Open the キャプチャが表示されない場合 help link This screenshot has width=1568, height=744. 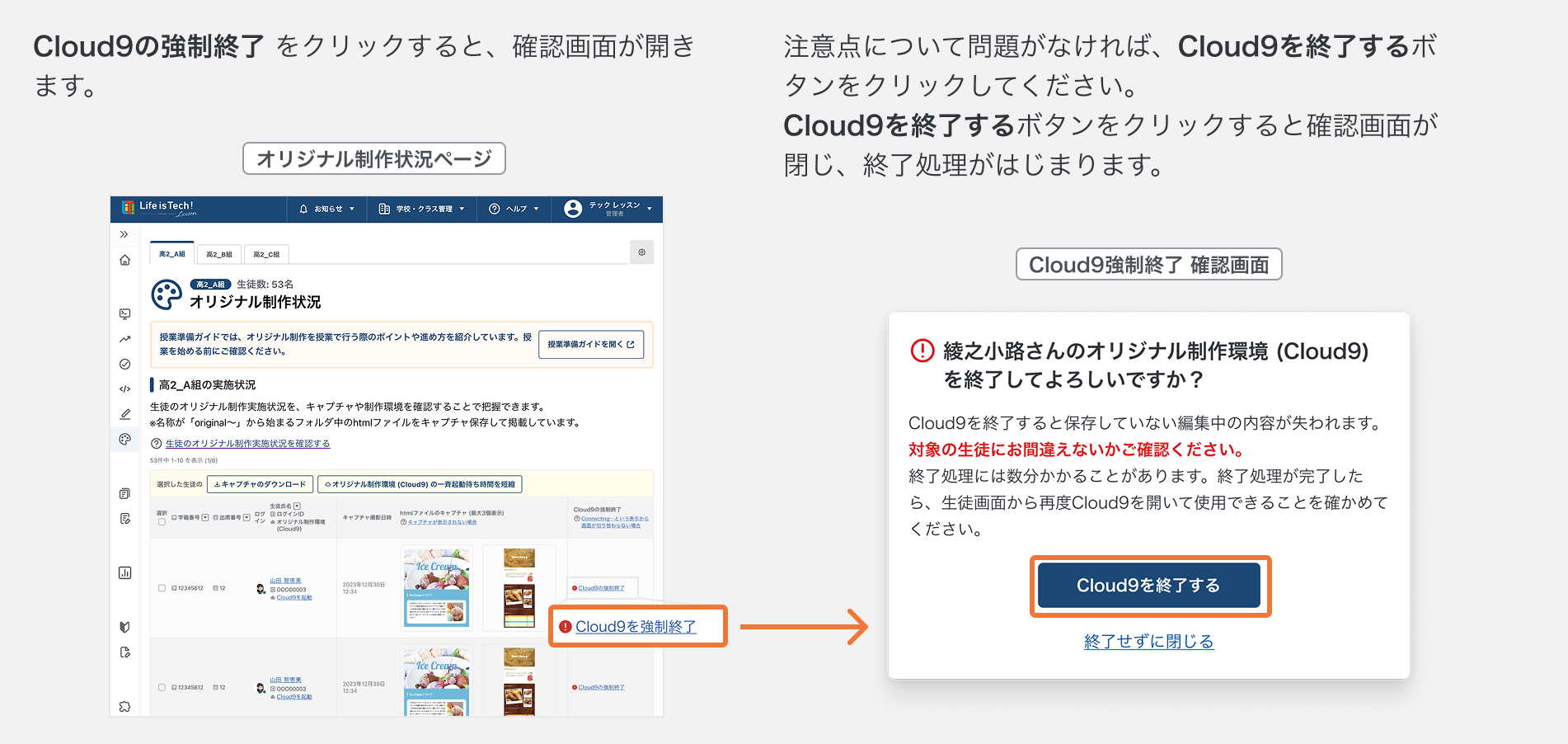click(x=442, y=522)
